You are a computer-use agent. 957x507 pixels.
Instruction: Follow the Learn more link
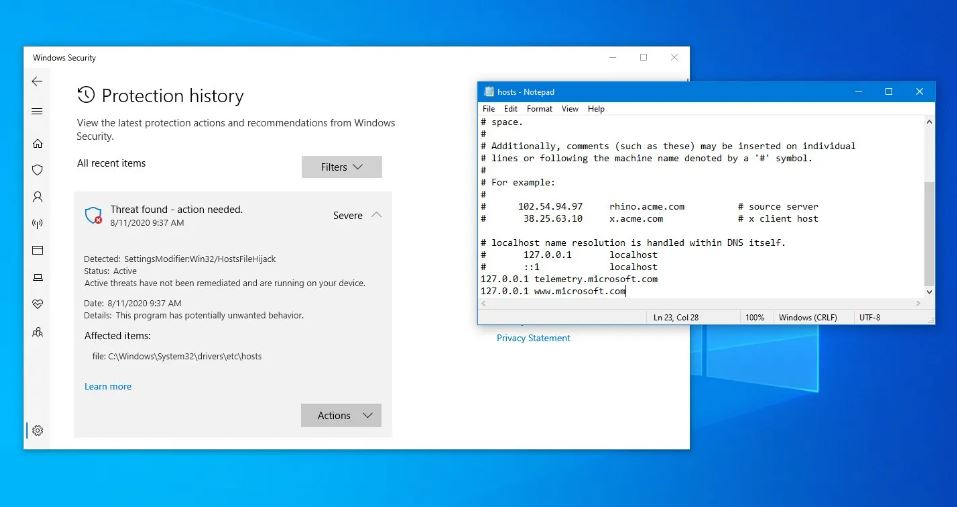[108, 386]
